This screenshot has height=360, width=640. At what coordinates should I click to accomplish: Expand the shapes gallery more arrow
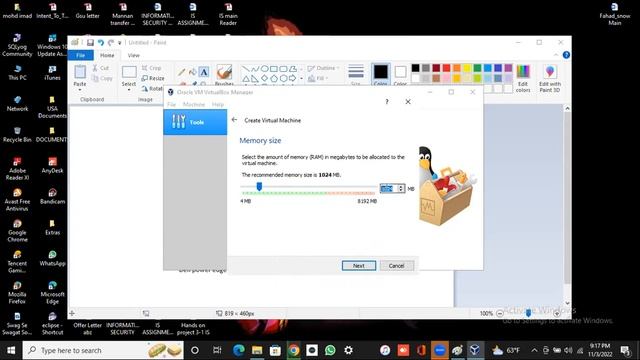[x=301, y=79]
